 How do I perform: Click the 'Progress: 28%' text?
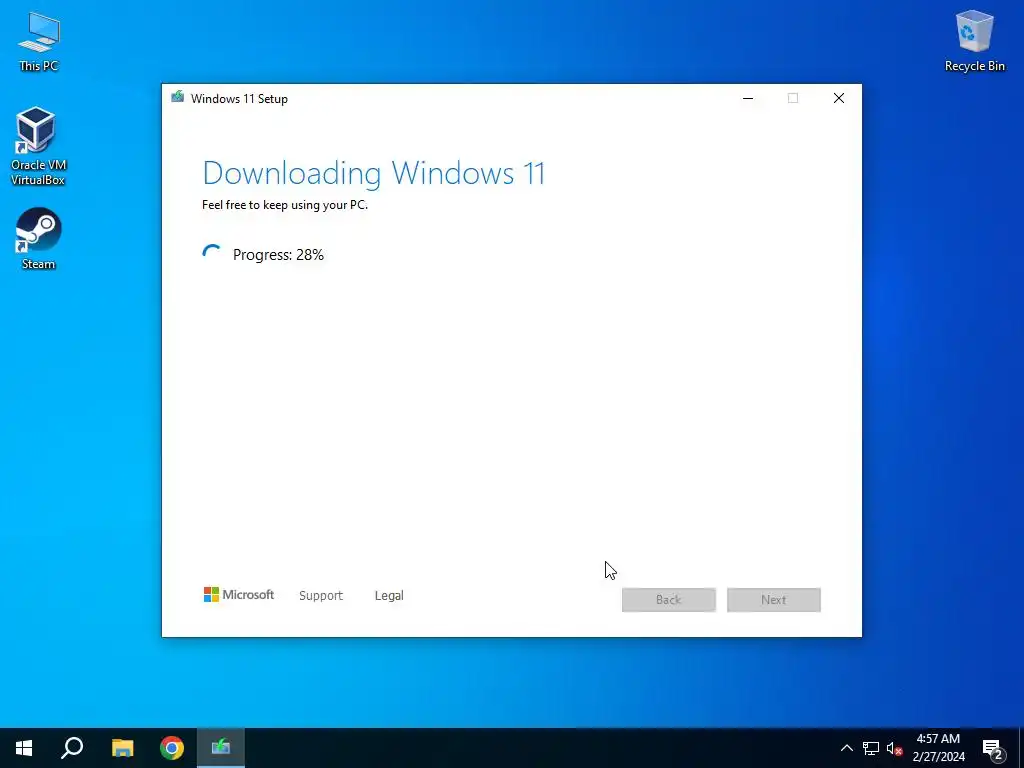click(x=278, y=255)
